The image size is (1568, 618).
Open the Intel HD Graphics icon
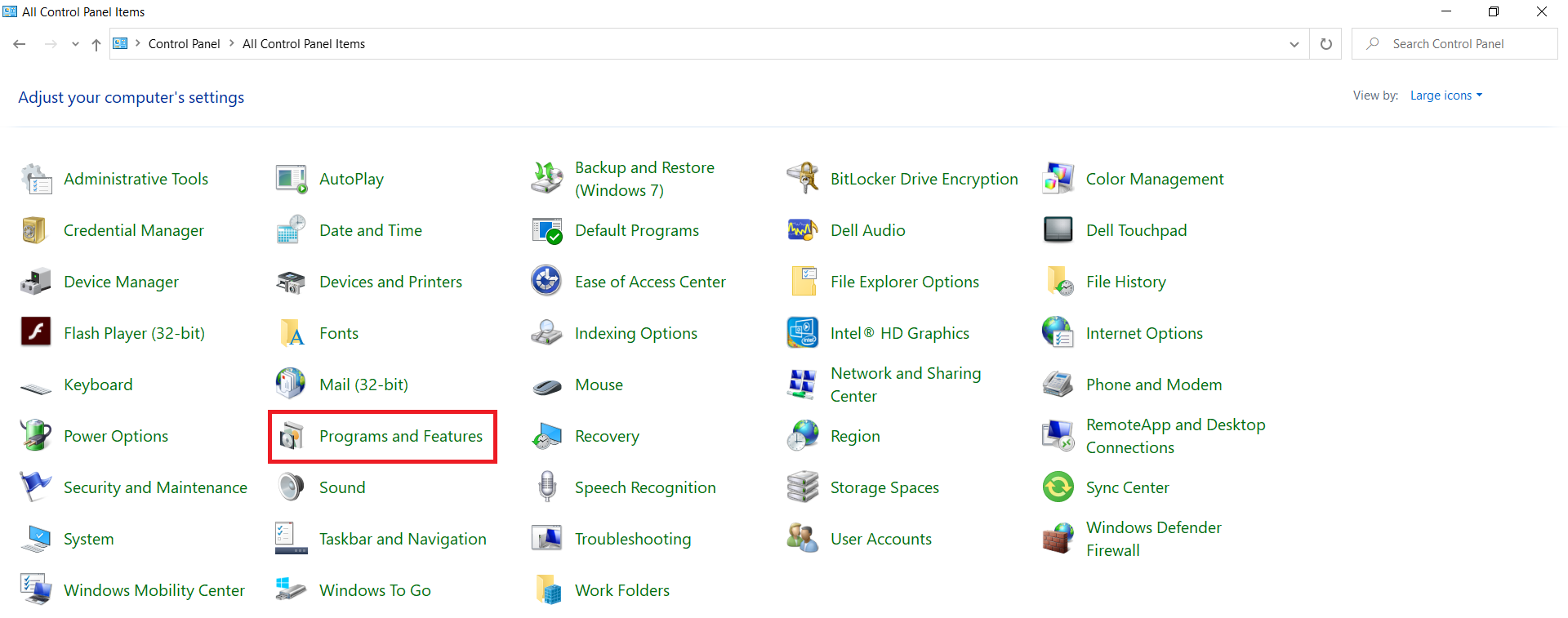pos(803,333)
